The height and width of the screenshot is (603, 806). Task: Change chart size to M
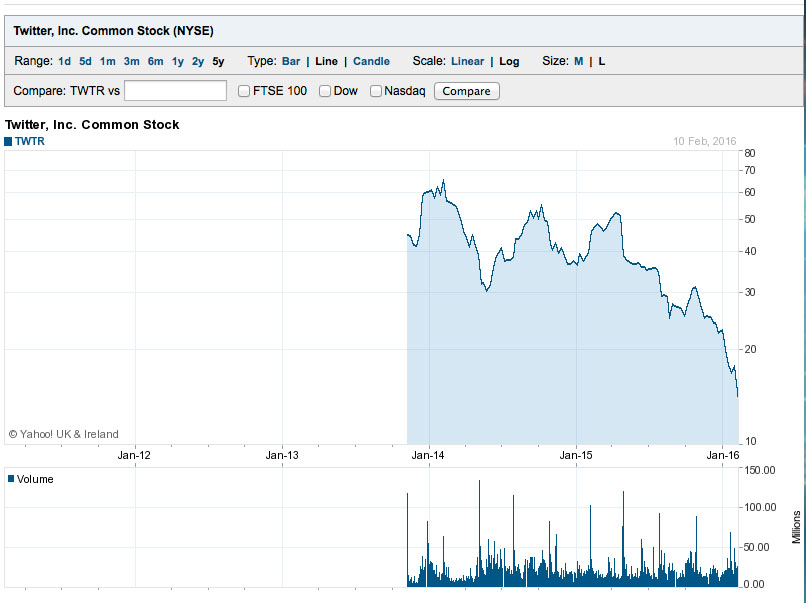(578, 61)
